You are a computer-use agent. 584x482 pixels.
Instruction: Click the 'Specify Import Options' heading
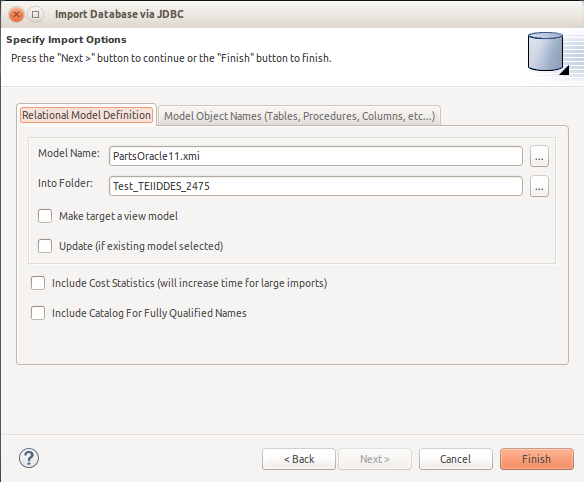66,40
